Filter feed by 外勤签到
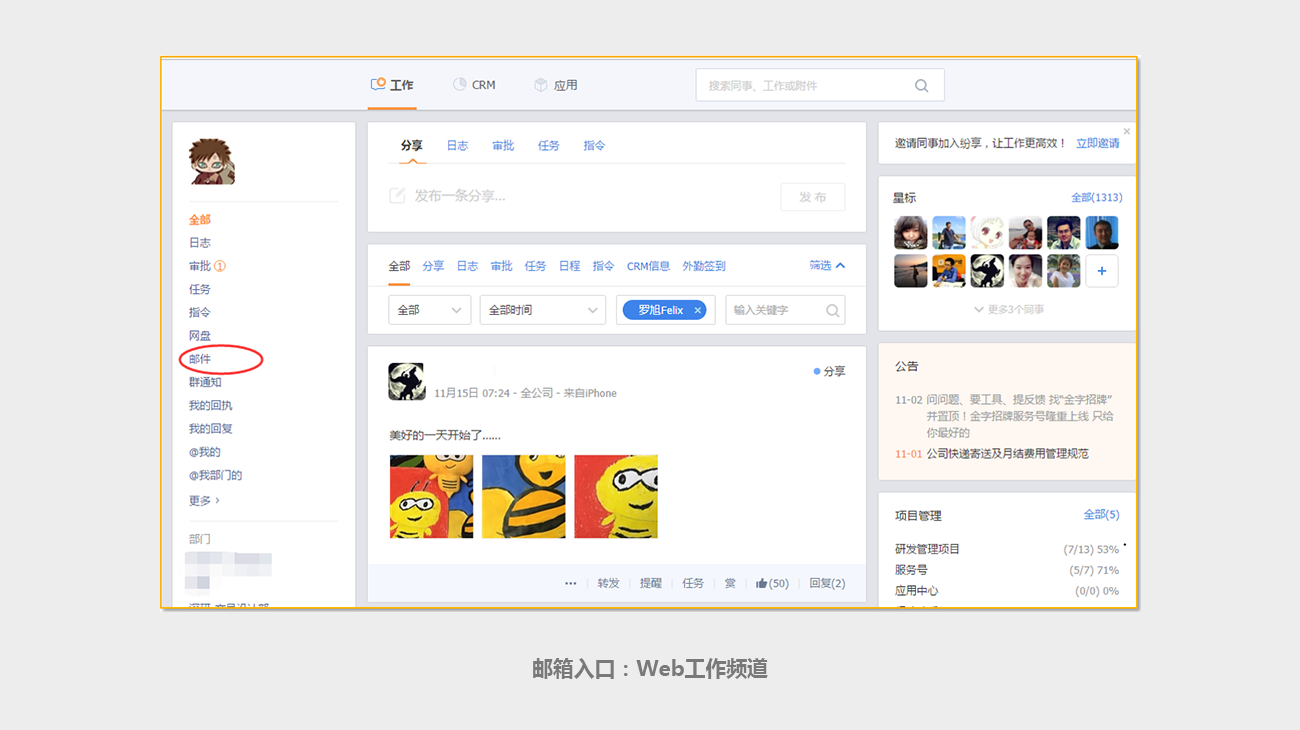Viewport: 1300px width, 730px height. (x=704, y=266)
